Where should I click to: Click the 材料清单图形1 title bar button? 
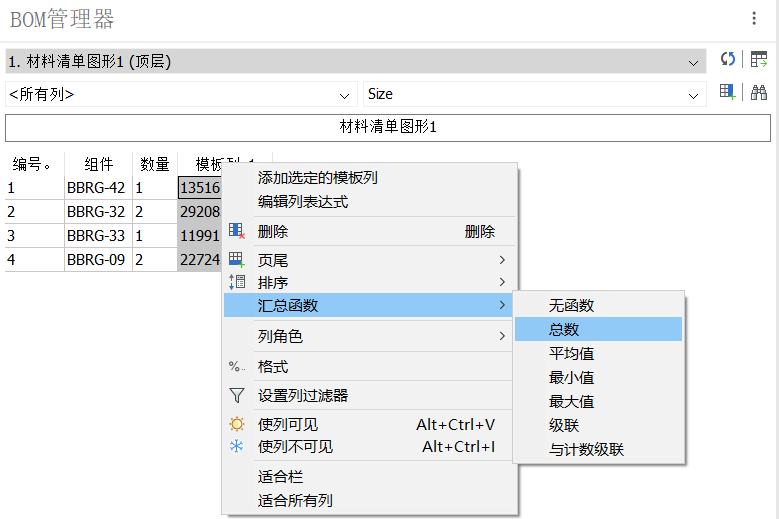point(388,127)
